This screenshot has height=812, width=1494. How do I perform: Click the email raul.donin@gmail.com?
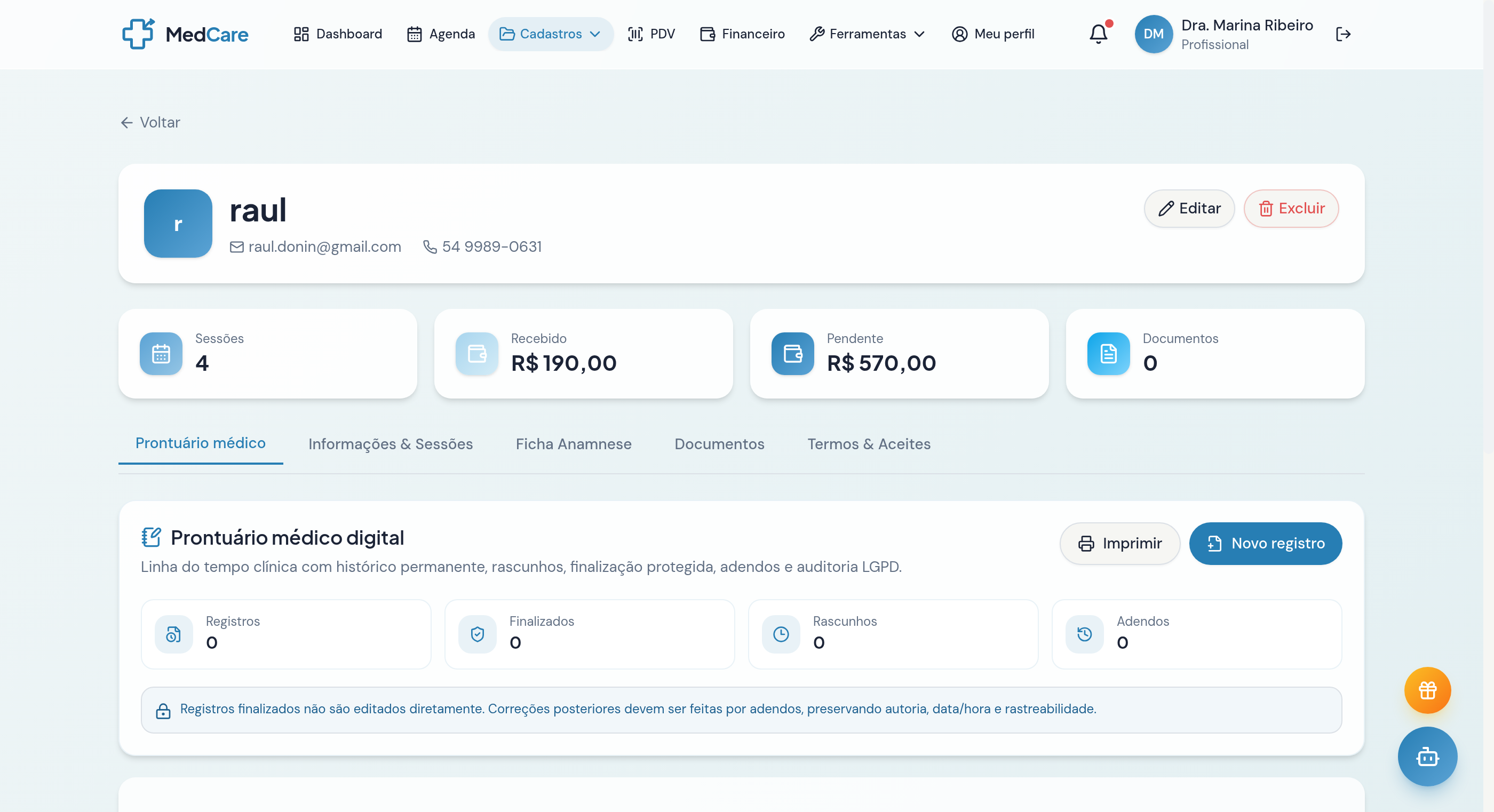tap(325, 246)
